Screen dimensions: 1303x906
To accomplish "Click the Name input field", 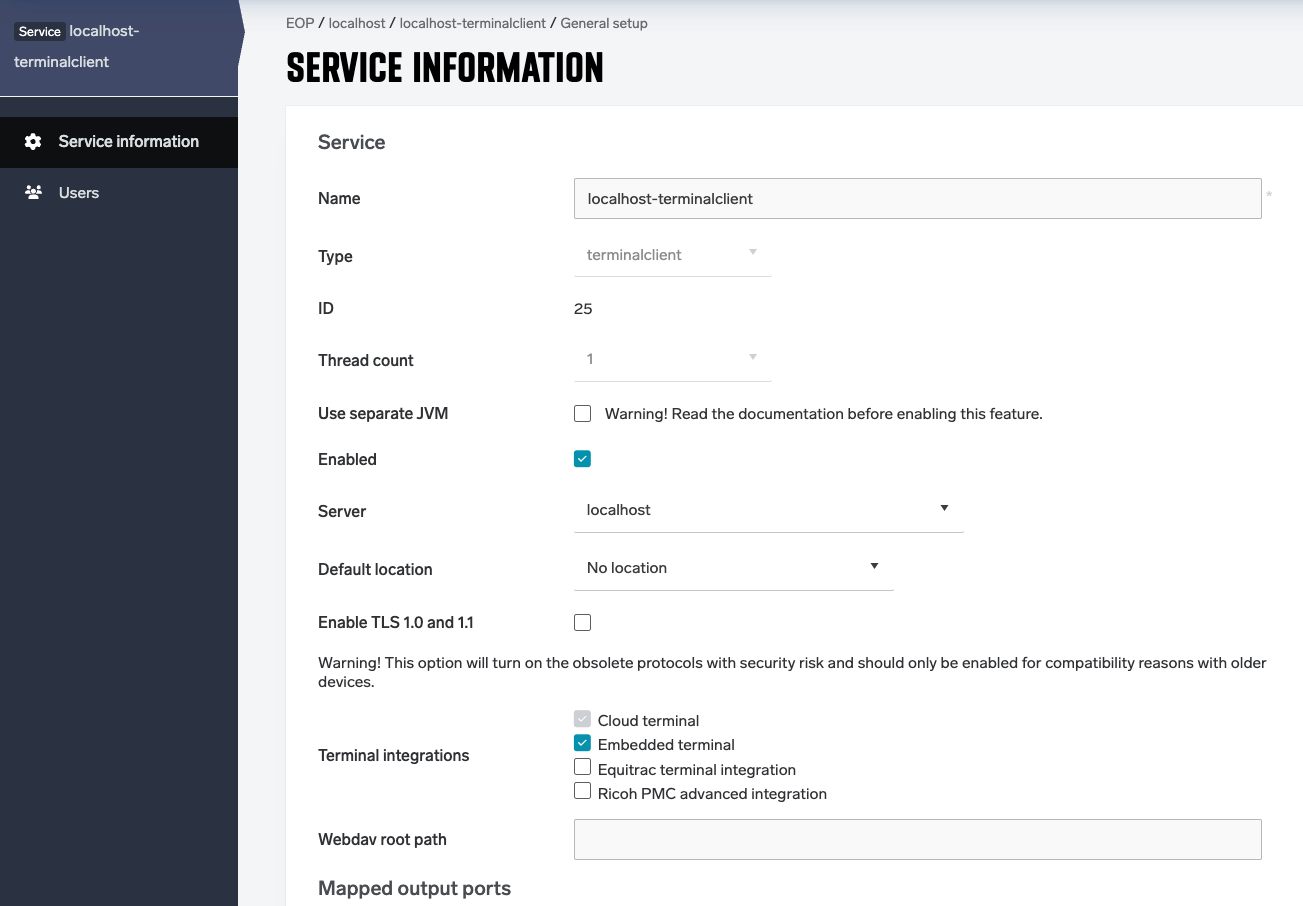I will pyautogui.click(x=917, y=199).
